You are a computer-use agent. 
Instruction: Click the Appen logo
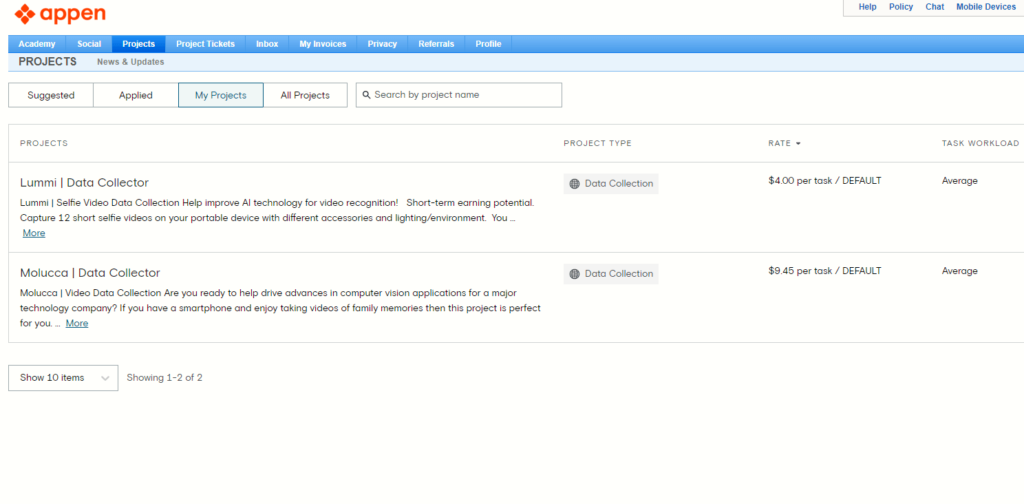point(59,14)
